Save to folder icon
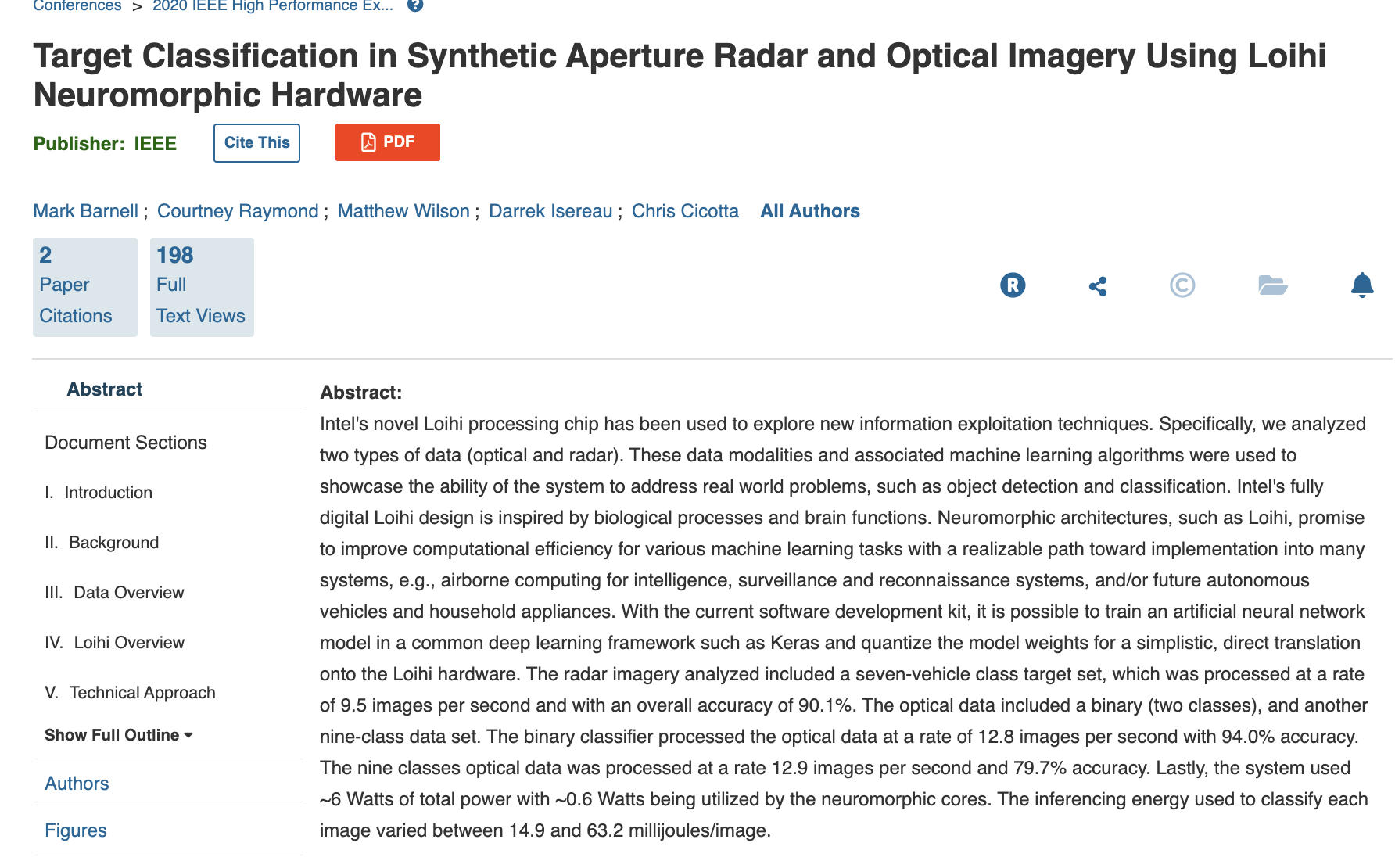Screen dimensions: 1395x868 click(x=1272, y=285)
